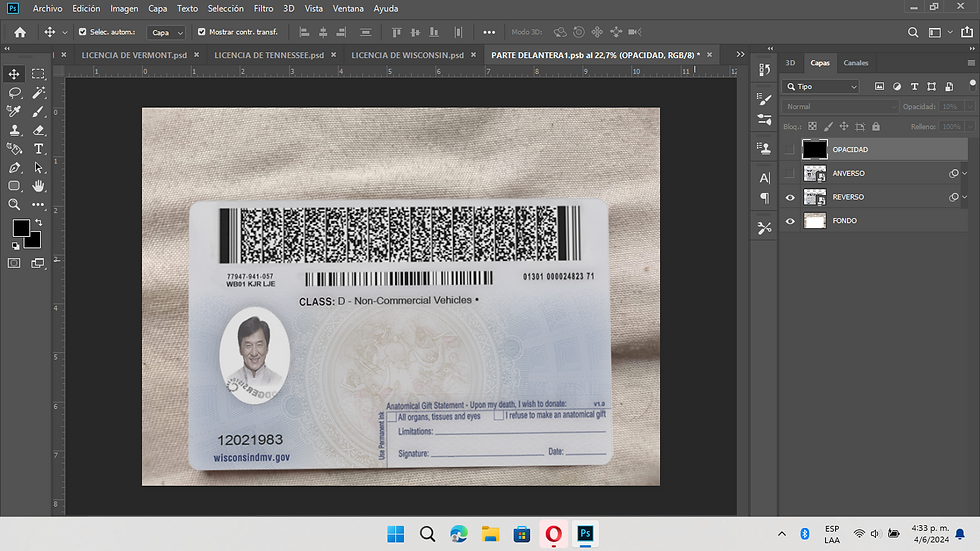
Task: Click the Share icon at top right
Action: pos(967,32)
